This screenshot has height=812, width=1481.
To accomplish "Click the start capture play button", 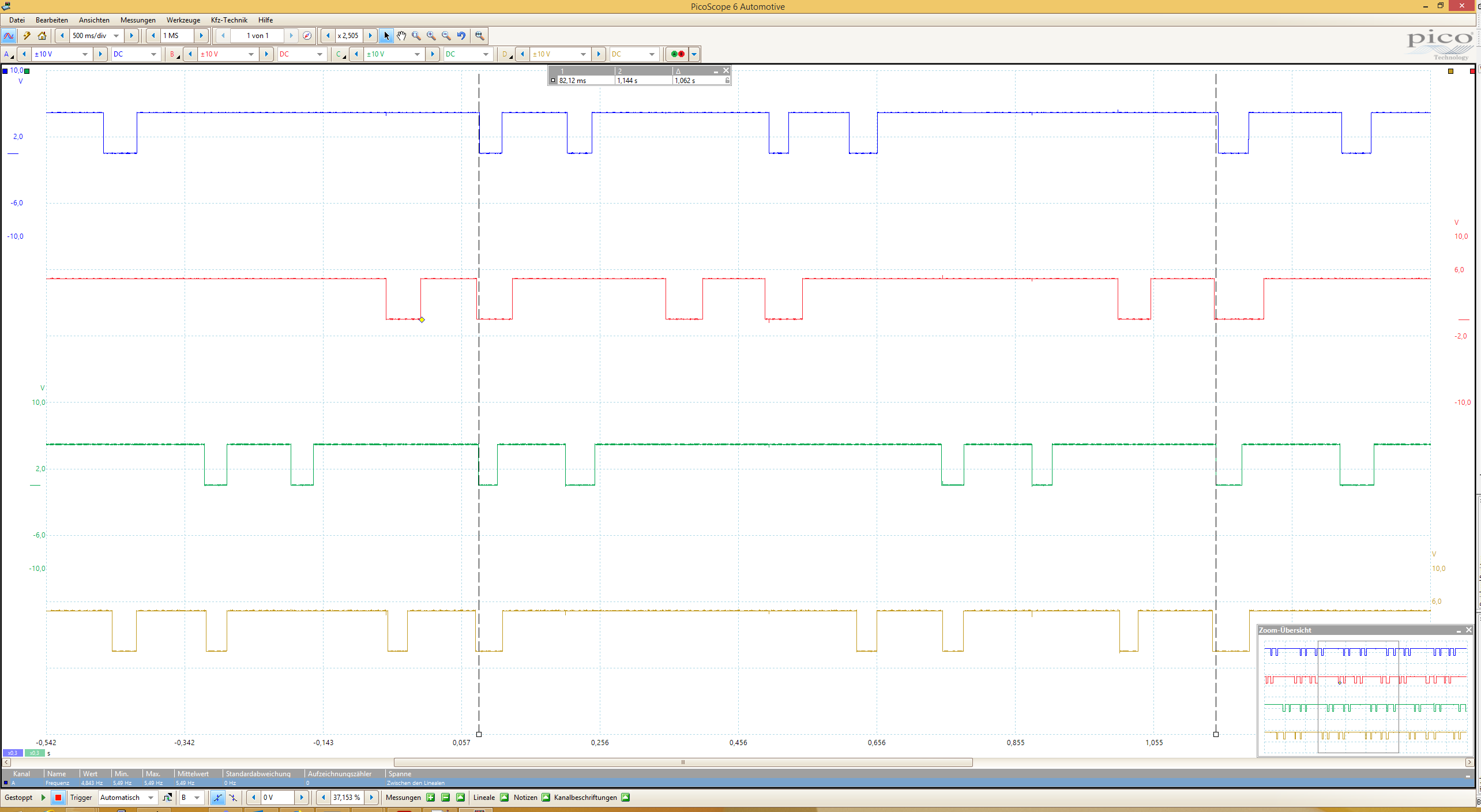I will (43, 798).
